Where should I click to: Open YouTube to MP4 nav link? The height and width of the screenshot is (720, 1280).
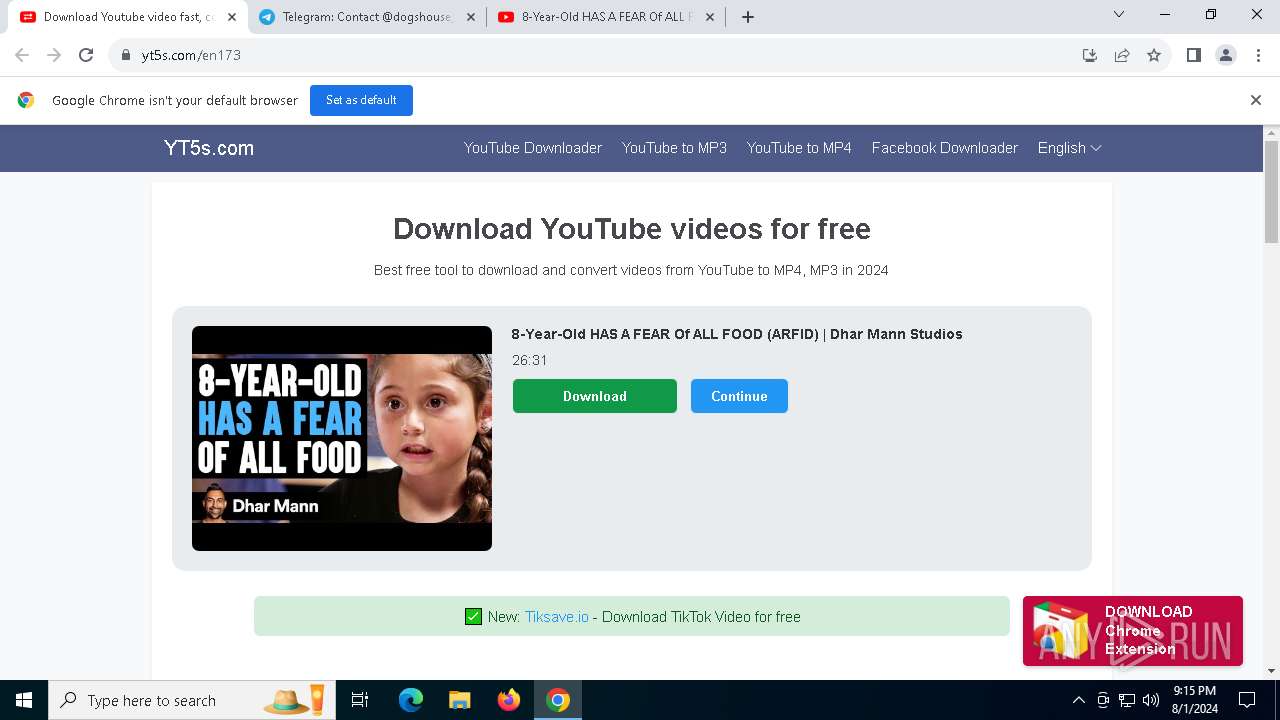pos(799,148)
